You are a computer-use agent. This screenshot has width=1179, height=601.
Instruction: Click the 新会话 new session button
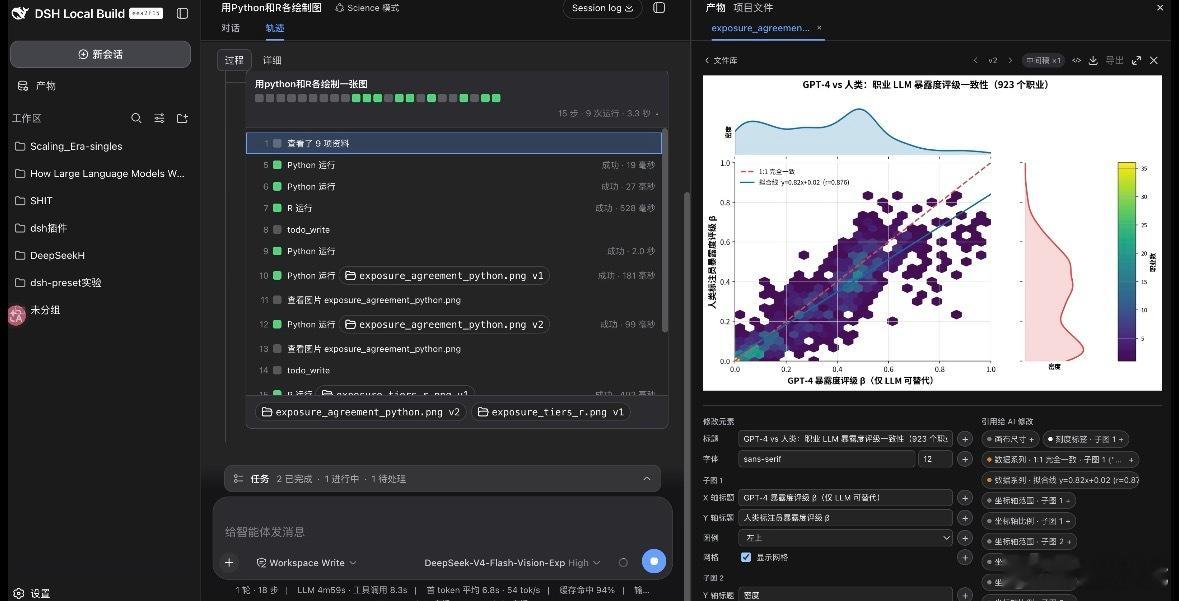tap(100, 54)
